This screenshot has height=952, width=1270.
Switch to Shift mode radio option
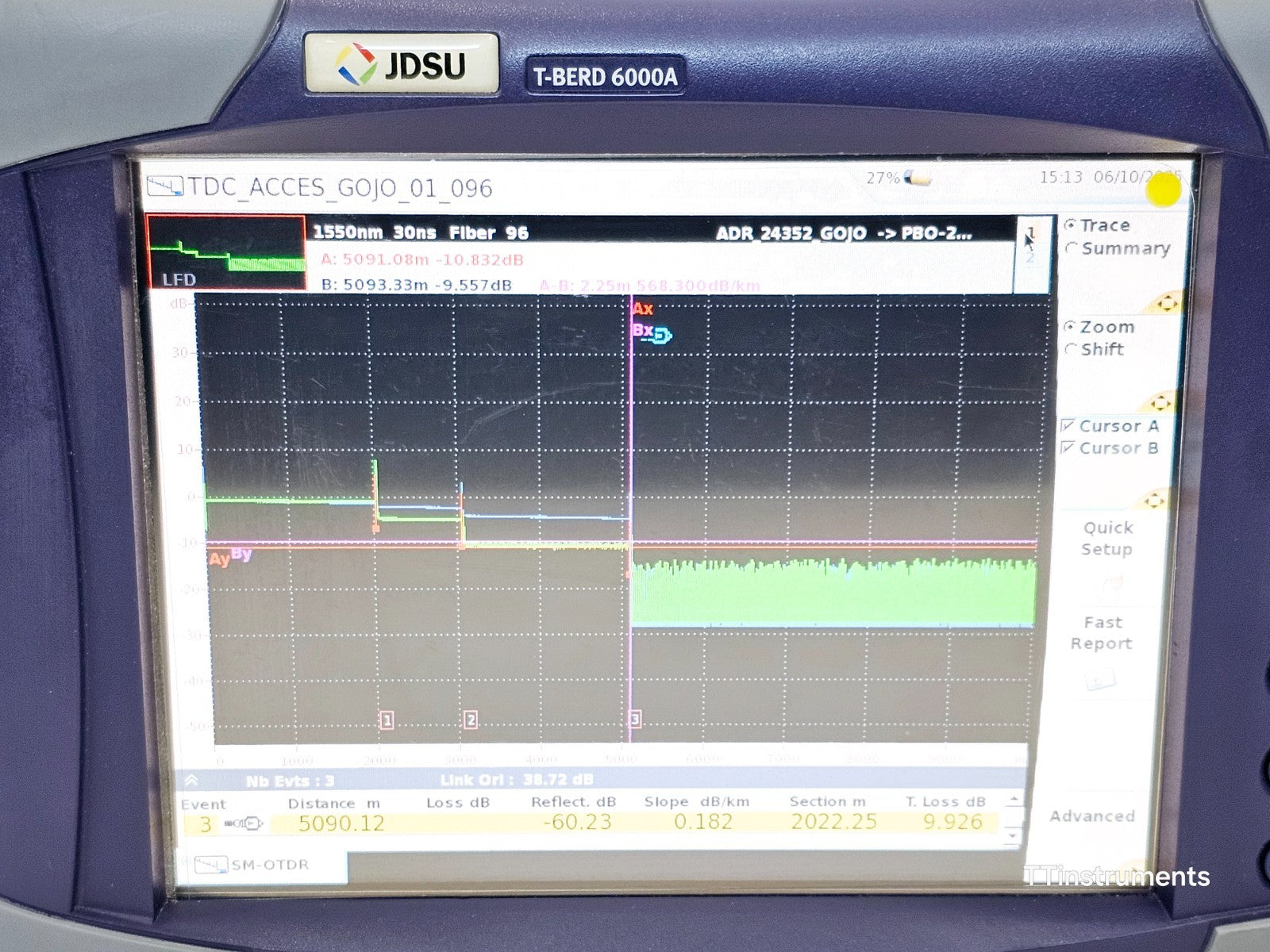click(1070, 349)
